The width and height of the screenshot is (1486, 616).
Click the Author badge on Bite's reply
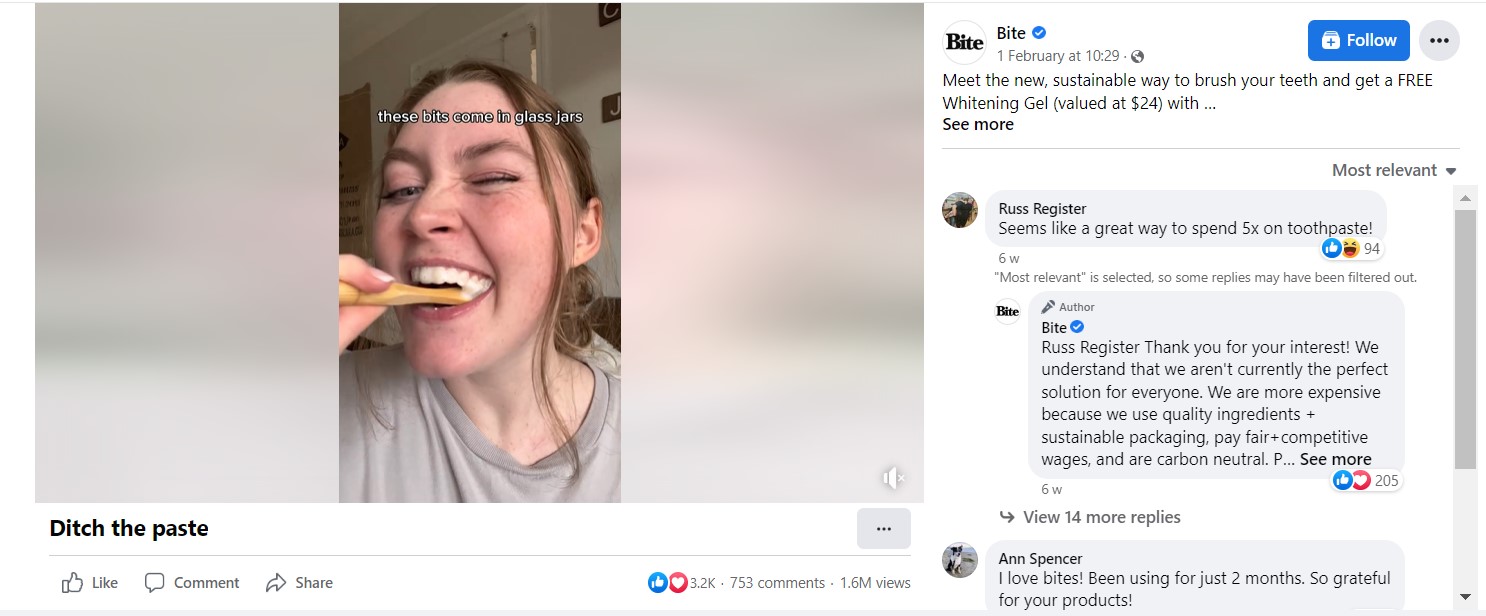pyautogui.click(x=1067, y=307)
